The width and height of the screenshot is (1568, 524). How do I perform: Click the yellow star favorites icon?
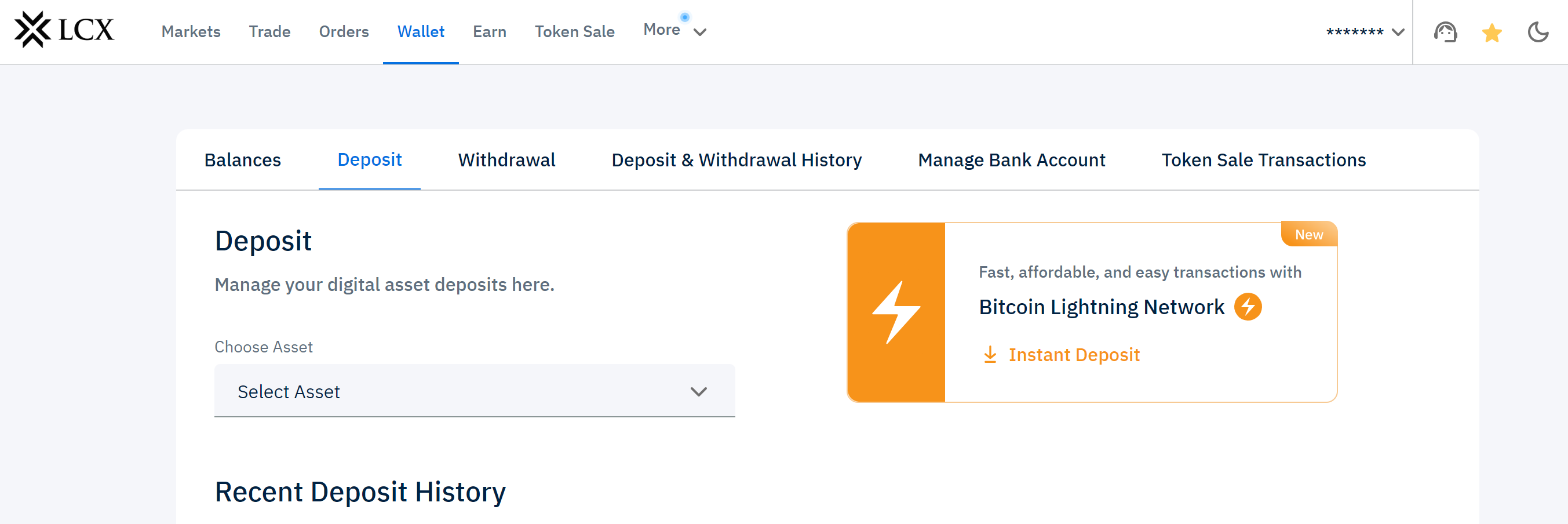(1492, 32)
